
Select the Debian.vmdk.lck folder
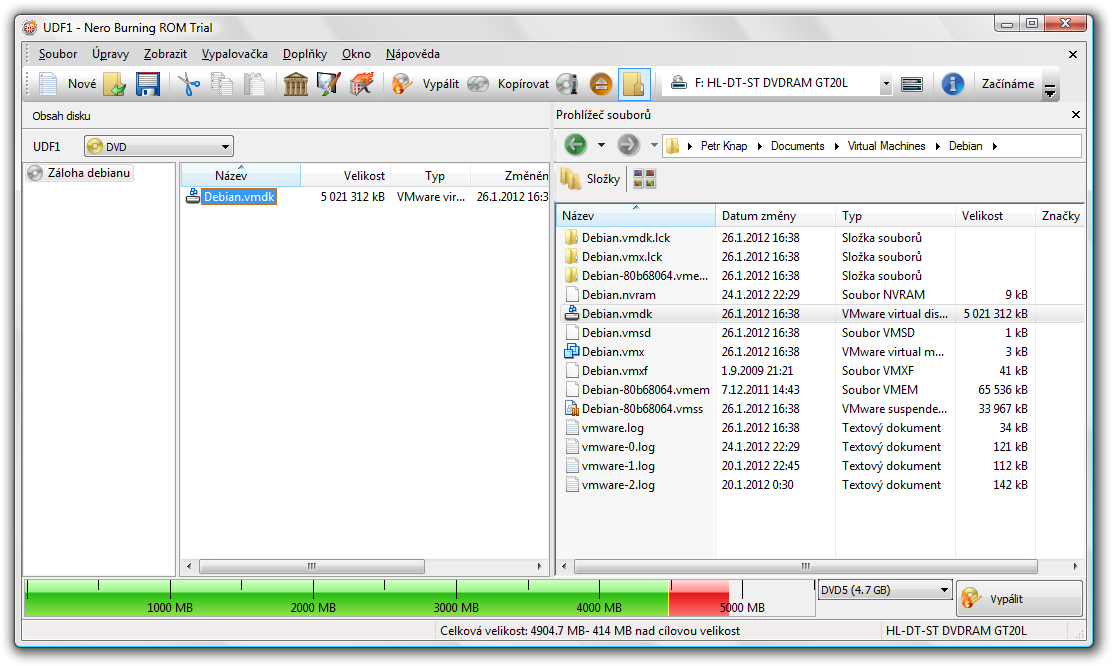point(626,238)
